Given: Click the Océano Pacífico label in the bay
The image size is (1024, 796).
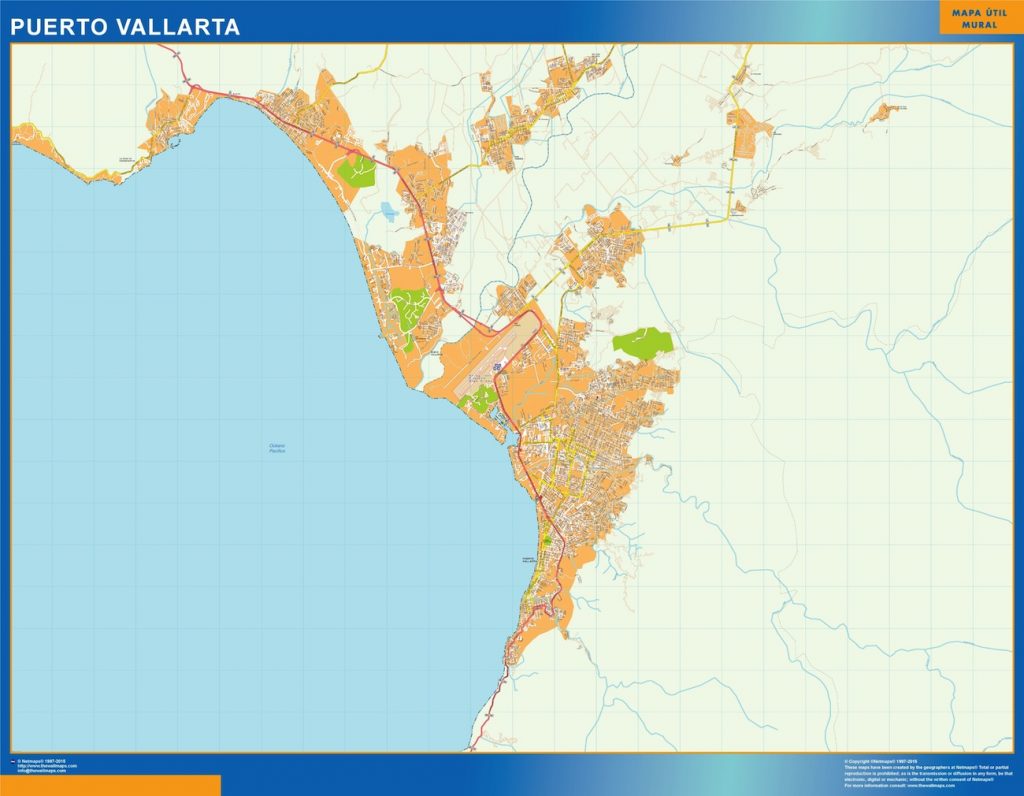Looking at the screenshot, I should (x=277, y=448).
